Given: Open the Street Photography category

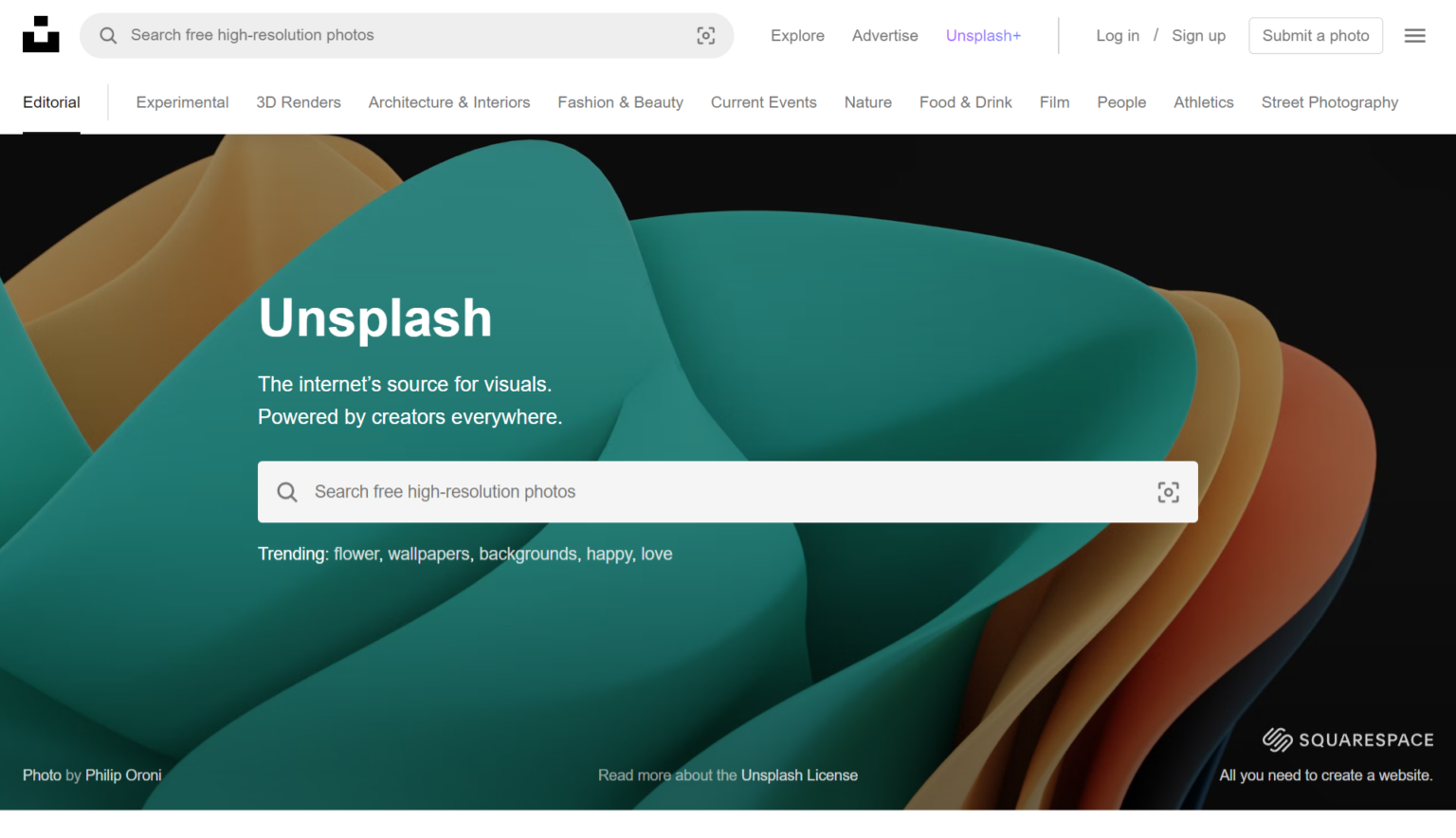Looking at the screenshot, I should point(1329,102).
